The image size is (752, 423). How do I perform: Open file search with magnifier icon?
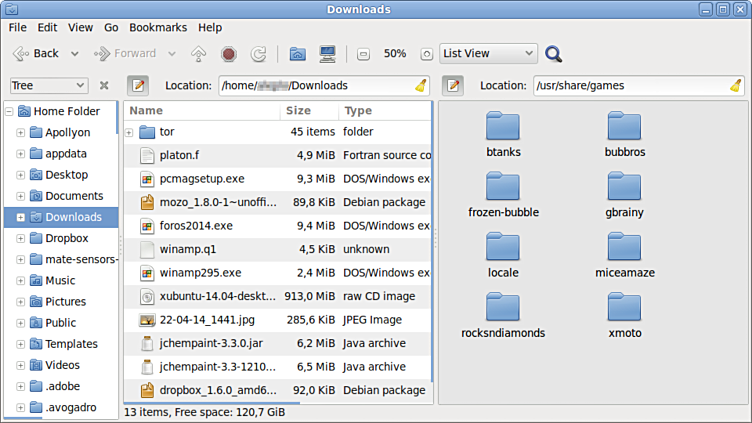553,54
